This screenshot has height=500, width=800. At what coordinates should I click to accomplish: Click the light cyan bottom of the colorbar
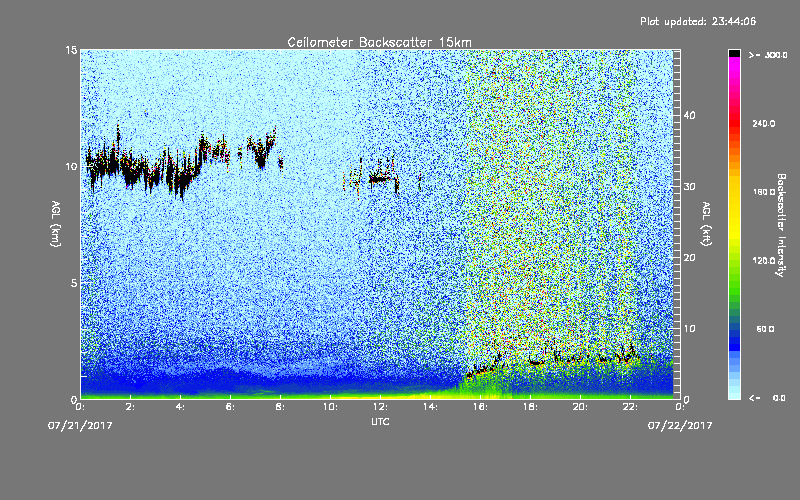pyautogui.click(x=734, y=392)
